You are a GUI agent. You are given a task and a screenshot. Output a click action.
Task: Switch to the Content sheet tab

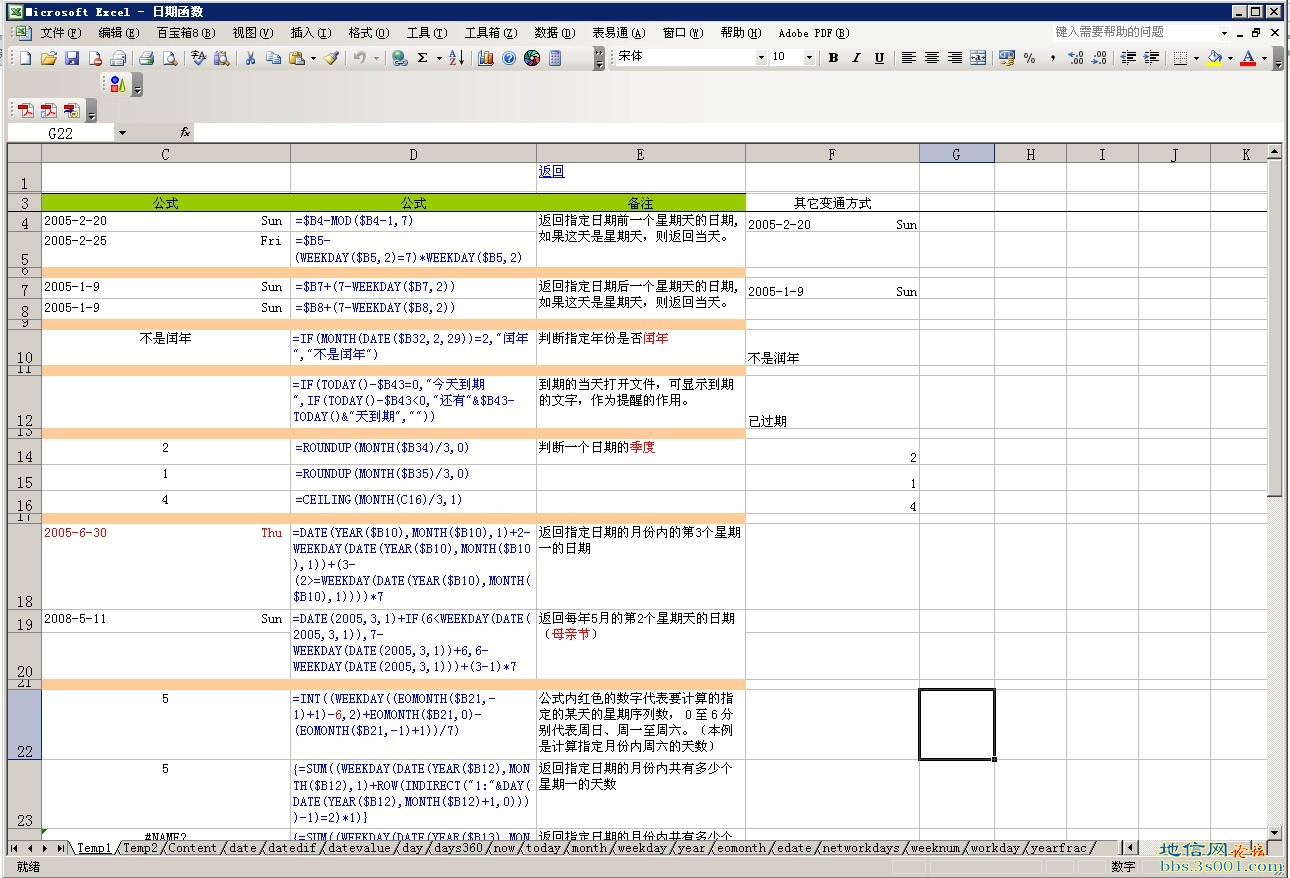point(192,848)
